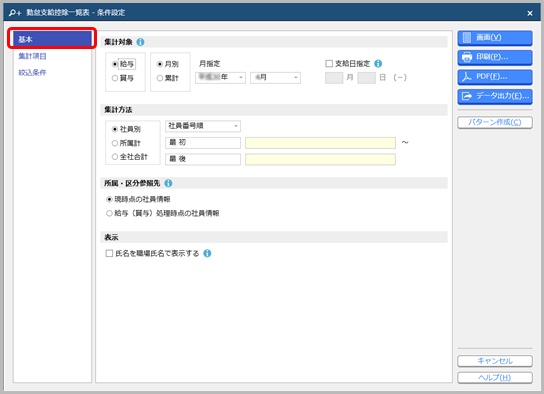Click the パターン作成(C) button
Viewport: 544px width, 394px height.
495,122
